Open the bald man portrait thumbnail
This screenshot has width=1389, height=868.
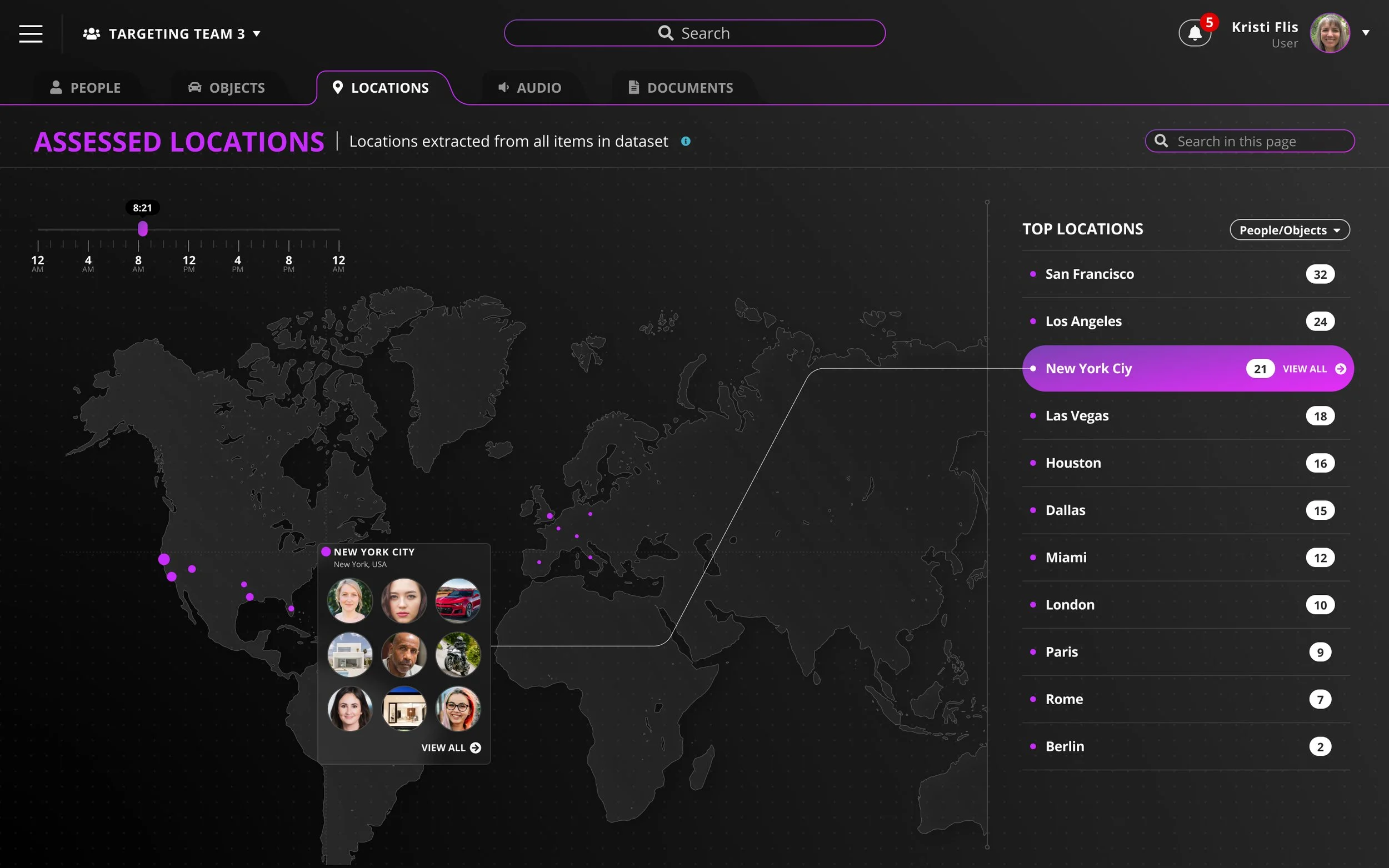coord(404,654)
